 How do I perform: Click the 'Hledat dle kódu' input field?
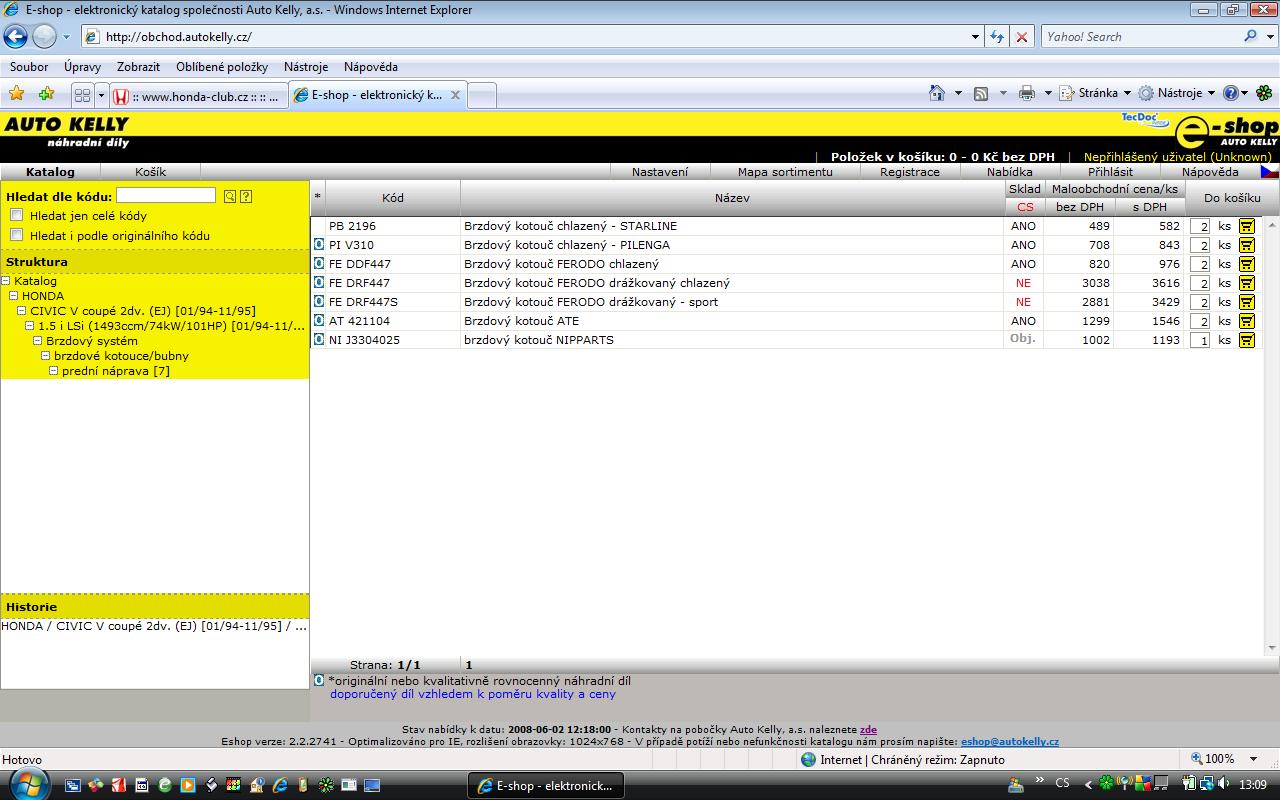pyautogui.click(x=166, y=196)
